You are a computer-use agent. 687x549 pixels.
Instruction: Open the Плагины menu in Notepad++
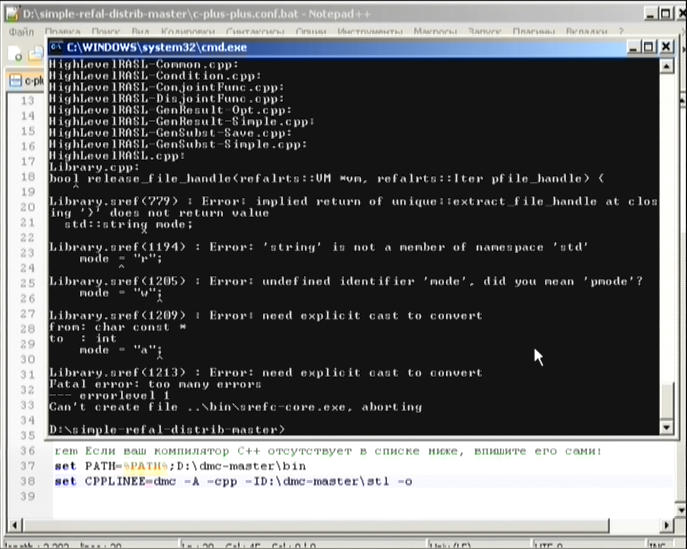534,32
